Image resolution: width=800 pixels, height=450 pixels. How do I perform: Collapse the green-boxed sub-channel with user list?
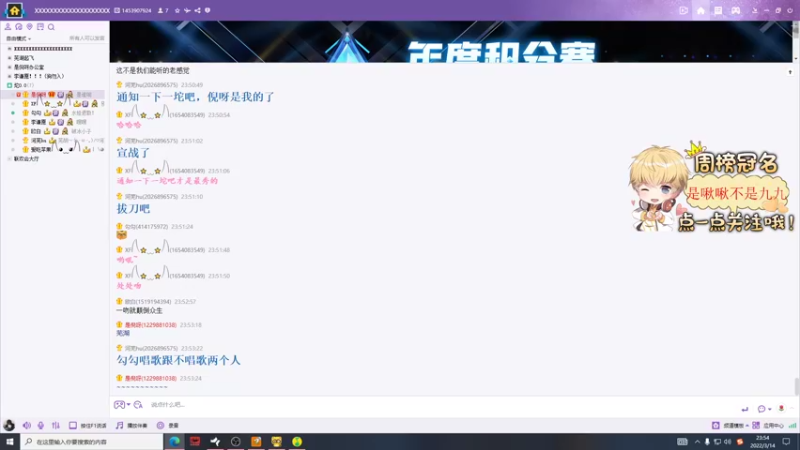tap(9, 86)
